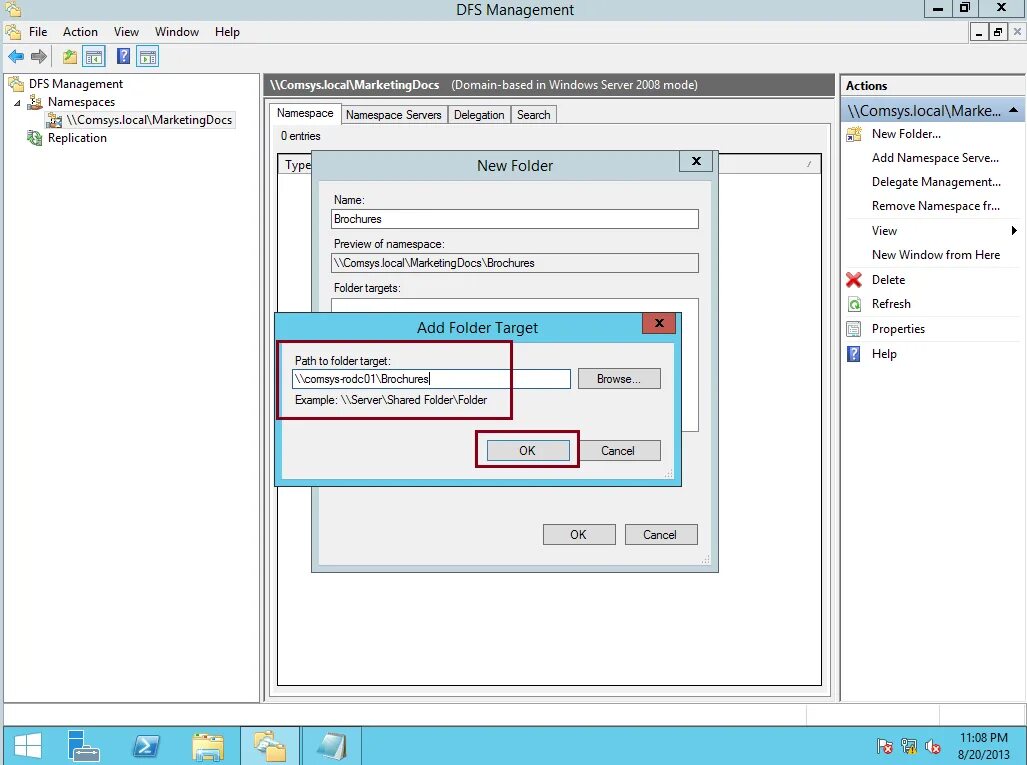
Task: Launch PowerShell from the taskbar
Action: click(145, 746)
